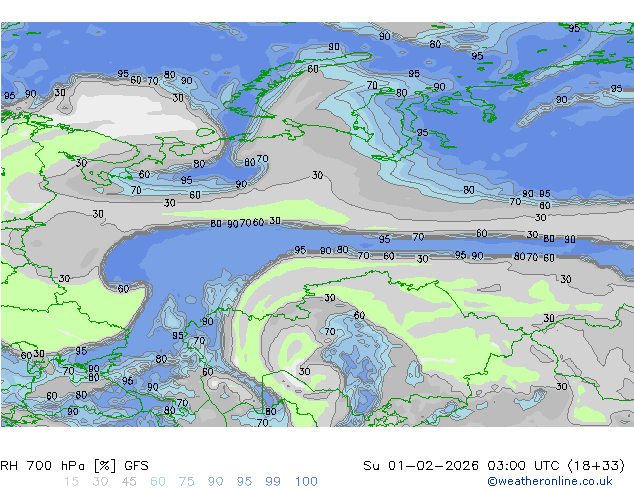Viewport: 634px width, 490px height.
Task: Select the legend value 15
Action: (71, 482)
